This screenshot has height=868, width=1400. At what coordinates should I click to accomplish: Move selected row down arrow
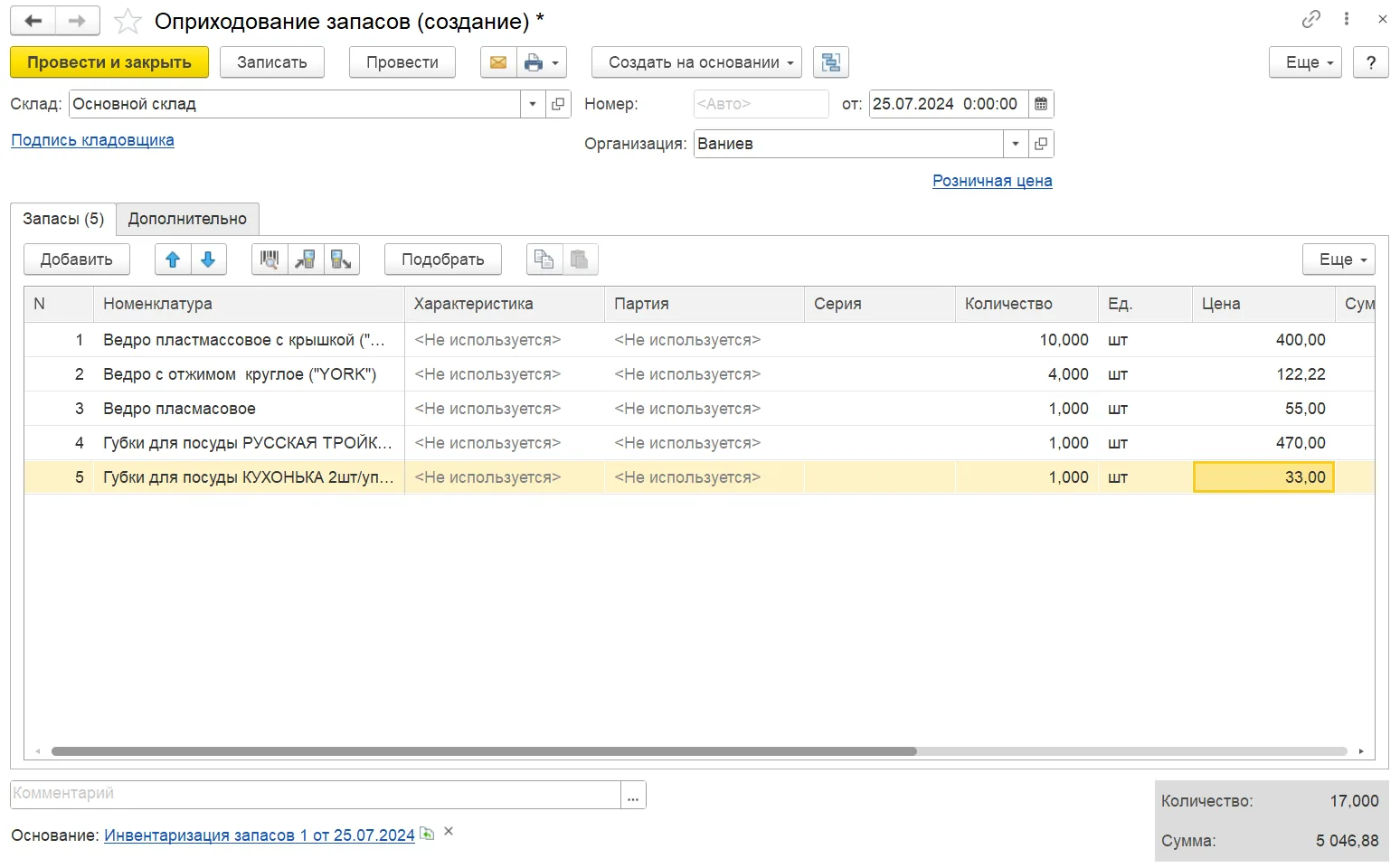coord(208,259)
